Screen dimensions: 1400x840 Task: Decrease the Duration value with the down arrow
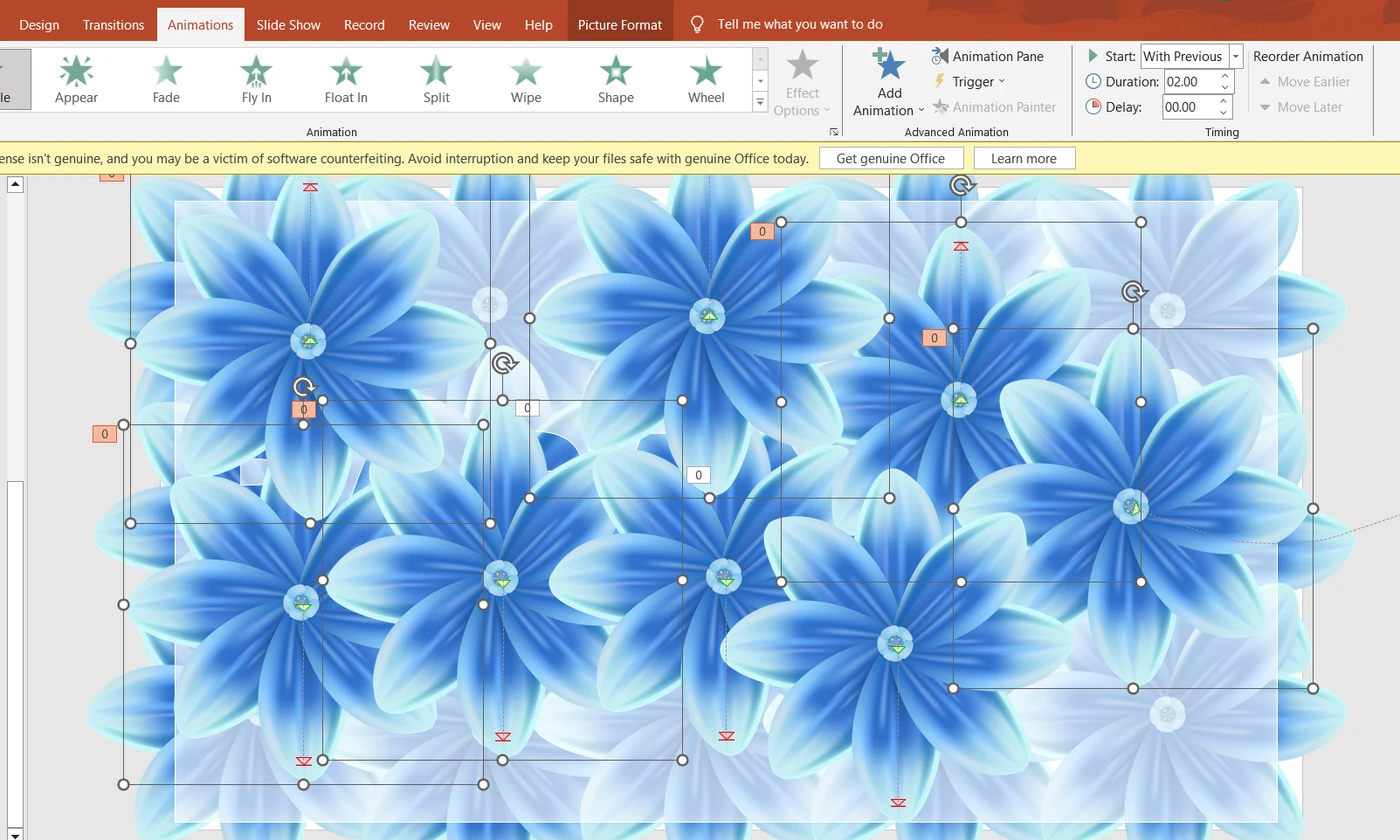click(x=1225, y=87)
